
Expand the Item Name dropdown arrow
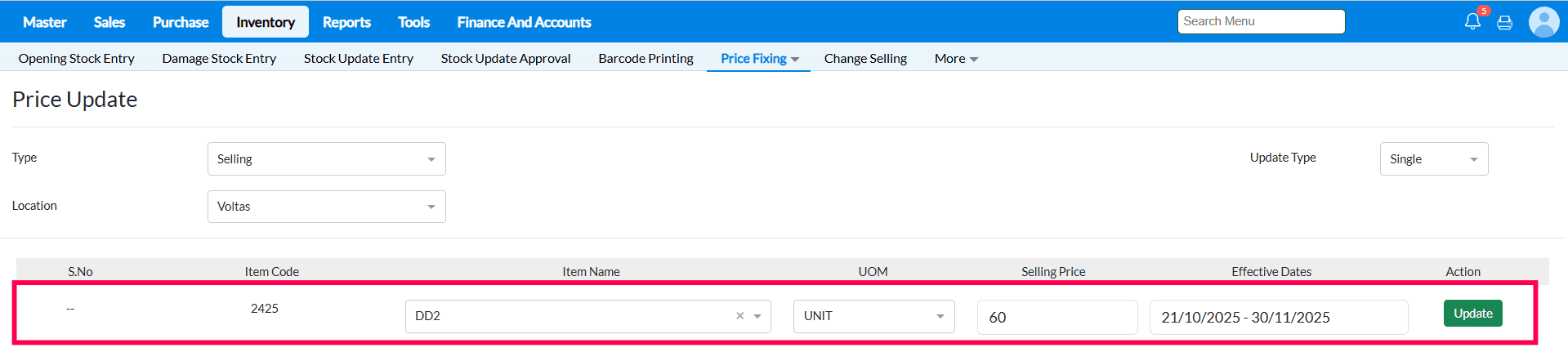(757, 316)
